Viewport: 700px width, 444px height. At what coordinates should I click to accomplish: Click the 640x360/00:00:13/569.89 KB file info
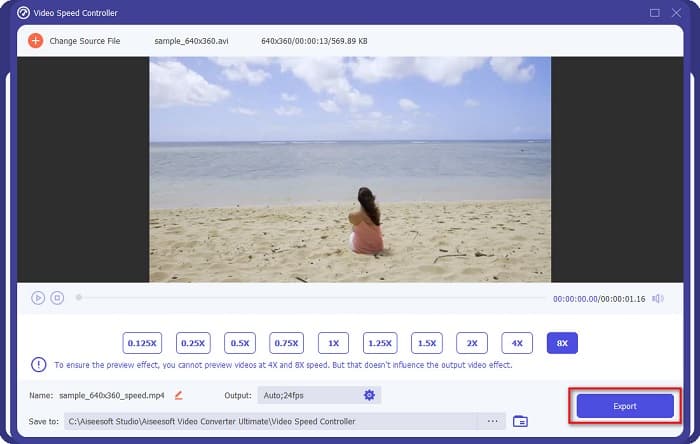[x=314, y=41]
